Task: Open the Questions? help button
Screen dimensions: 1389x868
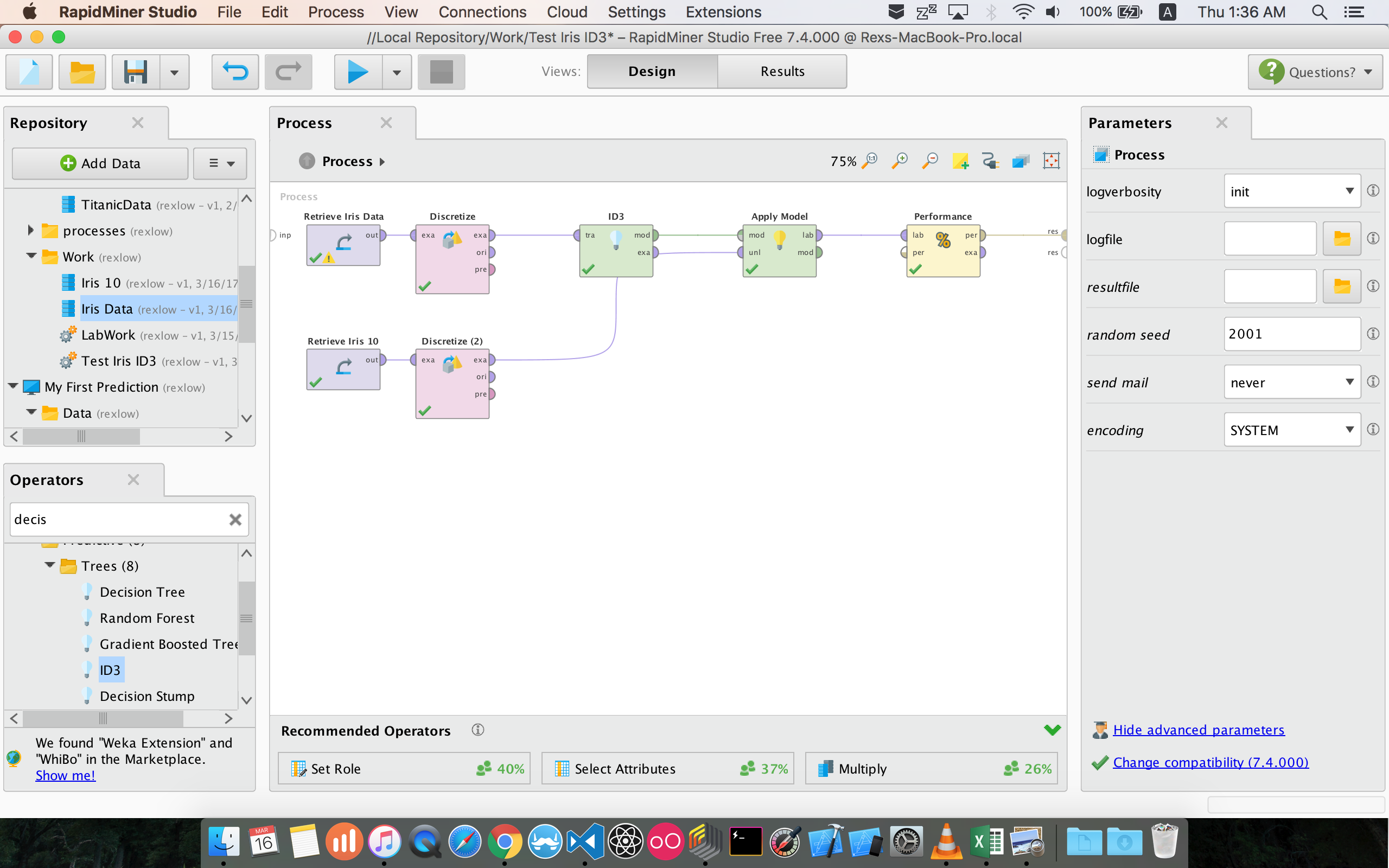Action: pos(1315,72)
